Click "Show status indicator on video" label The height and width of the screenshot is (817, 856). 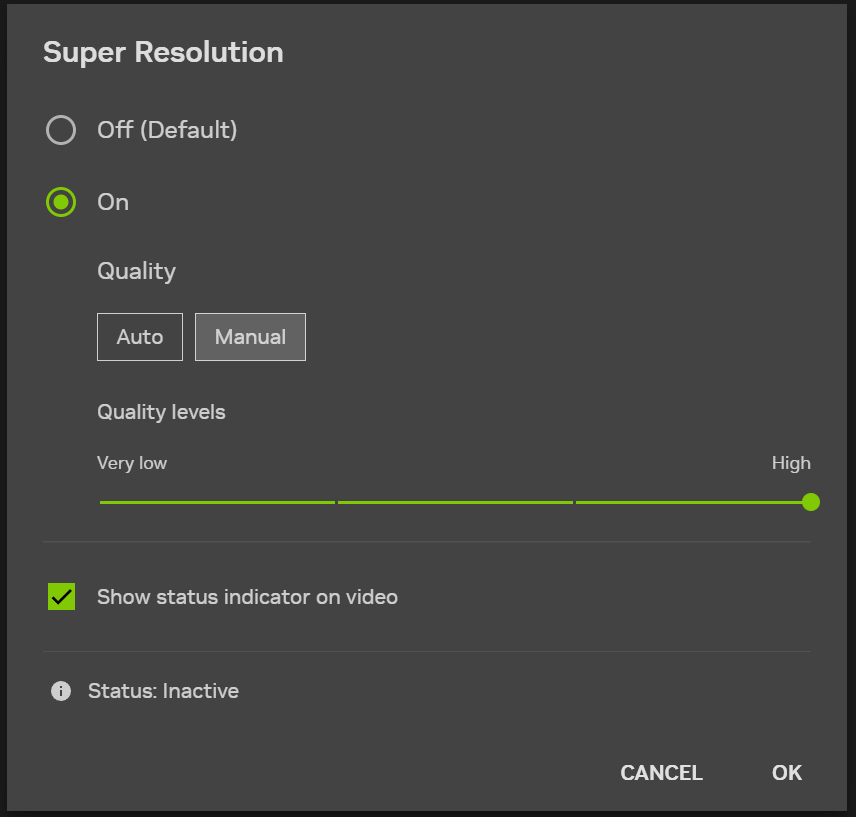pyautogui.click(x=247, y=597)
